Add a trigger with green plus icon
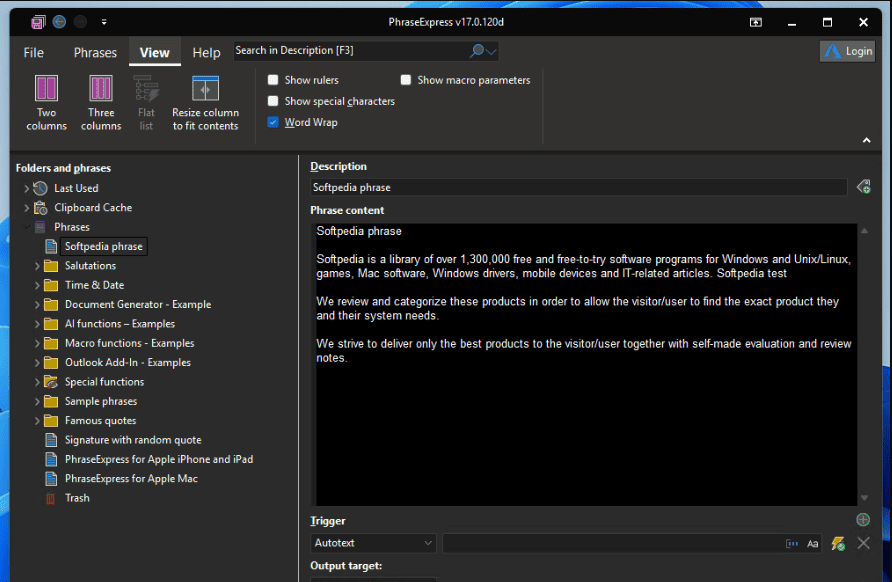The width and height of the screenshot is (892, 582). point(863,519)
